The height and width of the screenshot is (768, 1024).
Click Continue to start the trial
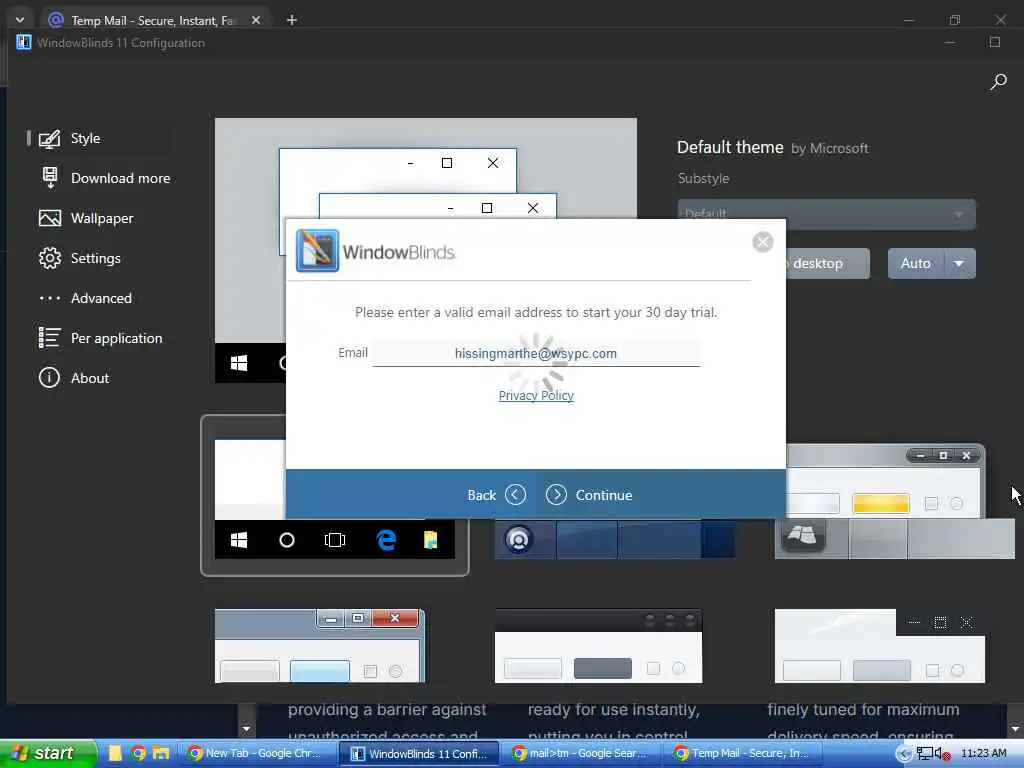[x=588, y=495]
